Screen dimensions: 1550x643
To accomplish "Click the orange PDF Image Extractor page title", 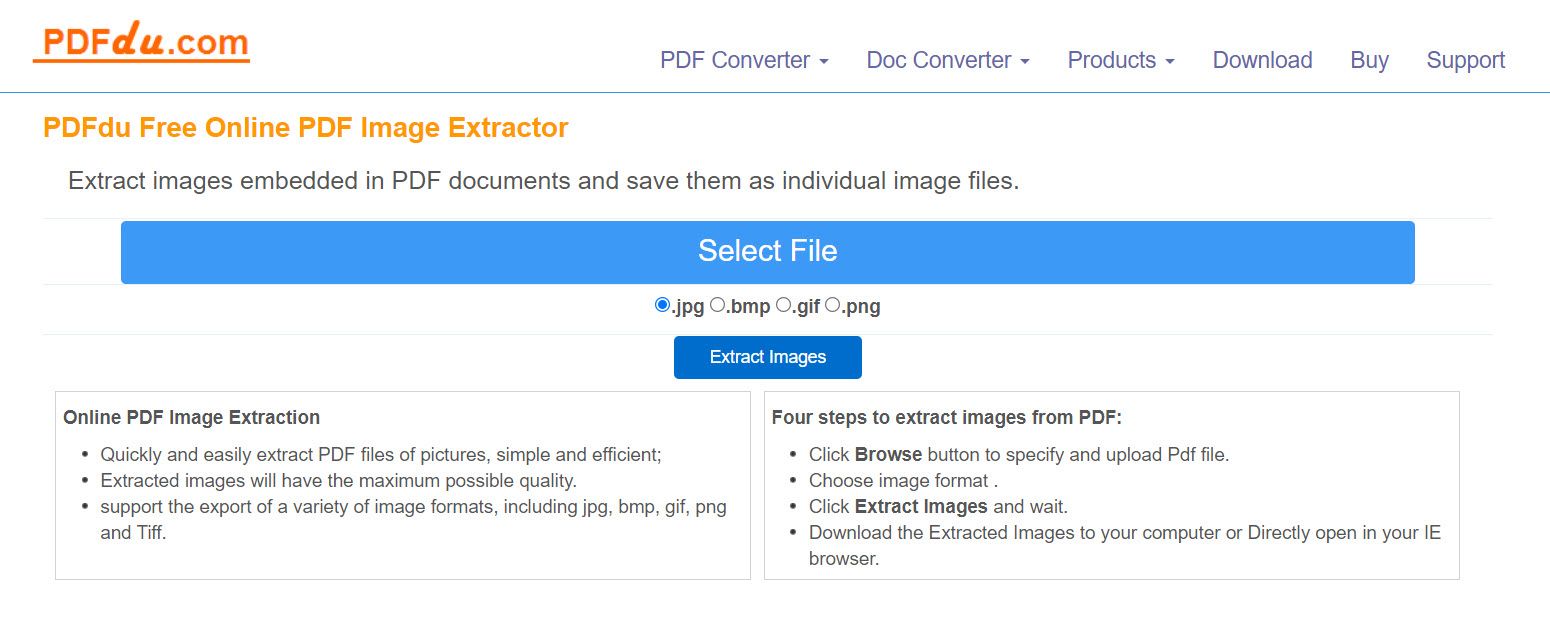I will tap(305, 128).
